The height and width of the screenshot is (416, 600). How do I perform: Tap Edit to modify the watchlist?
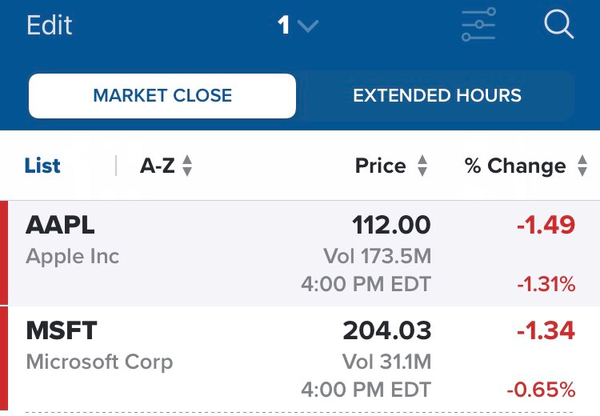coord(49,25)
